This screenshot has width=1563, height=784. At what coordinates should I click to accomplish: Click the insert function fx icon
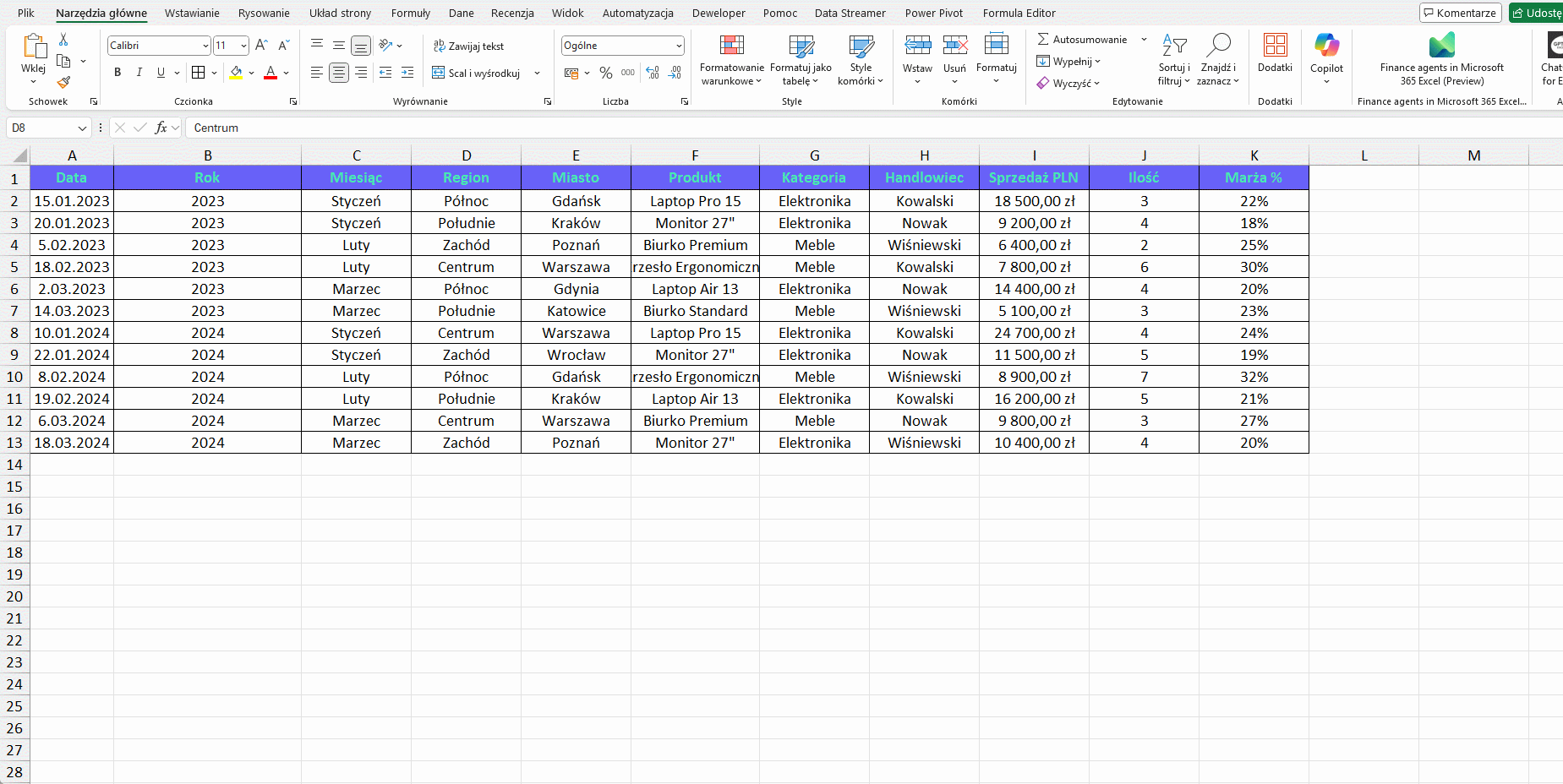pos(161,128)
